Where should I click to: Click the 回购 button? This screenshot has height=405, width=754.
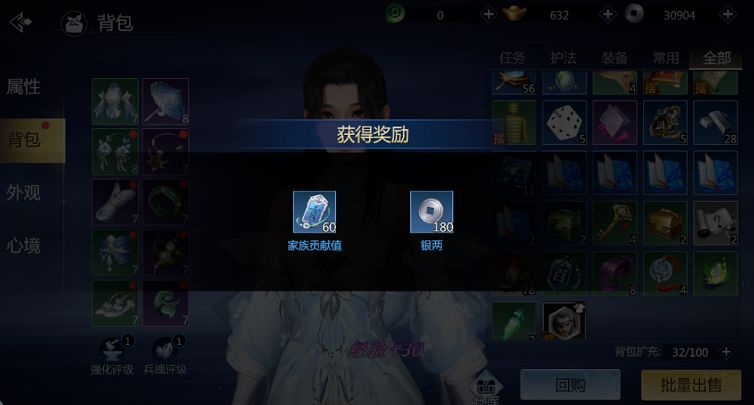coord(570,385)
